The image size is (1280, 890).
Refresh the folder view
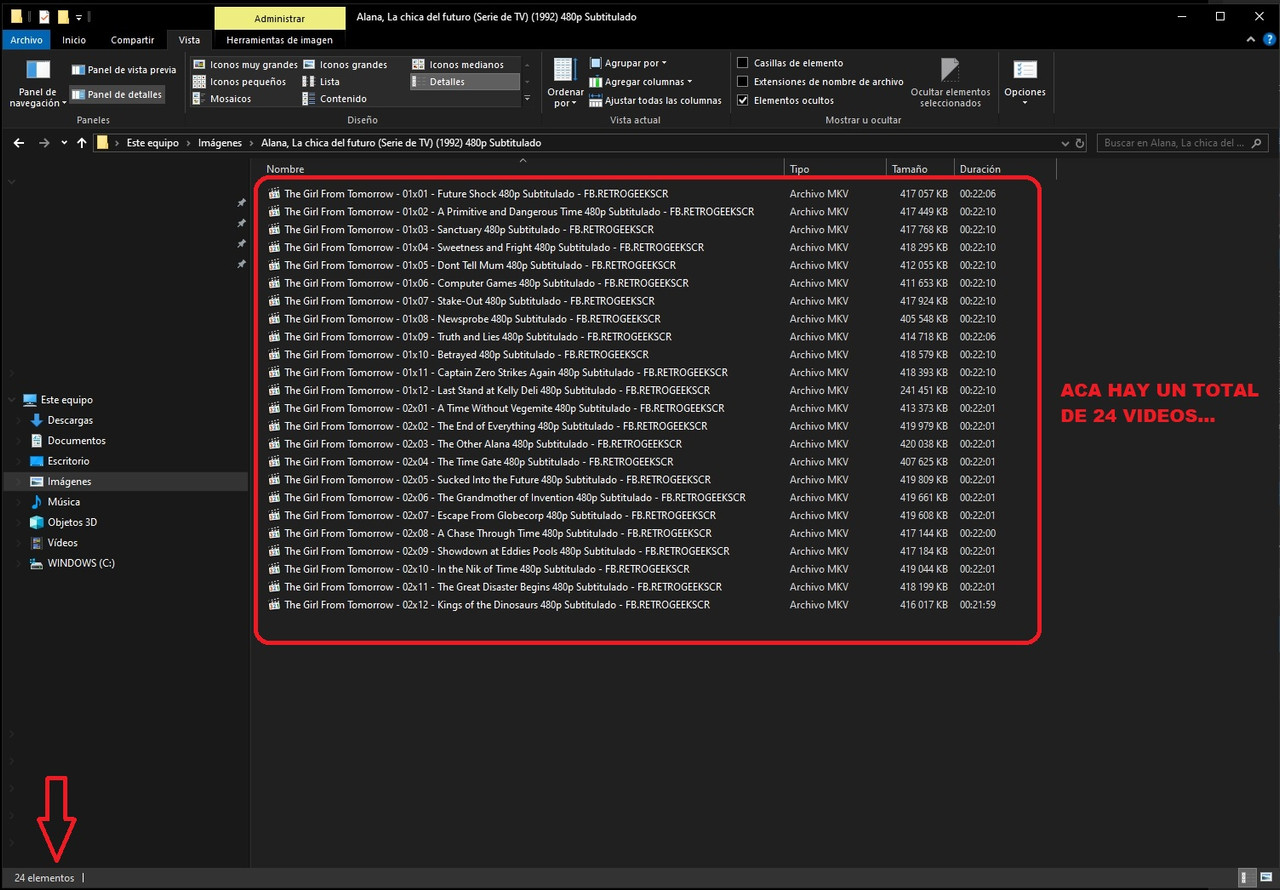(x=1080, y=143)
